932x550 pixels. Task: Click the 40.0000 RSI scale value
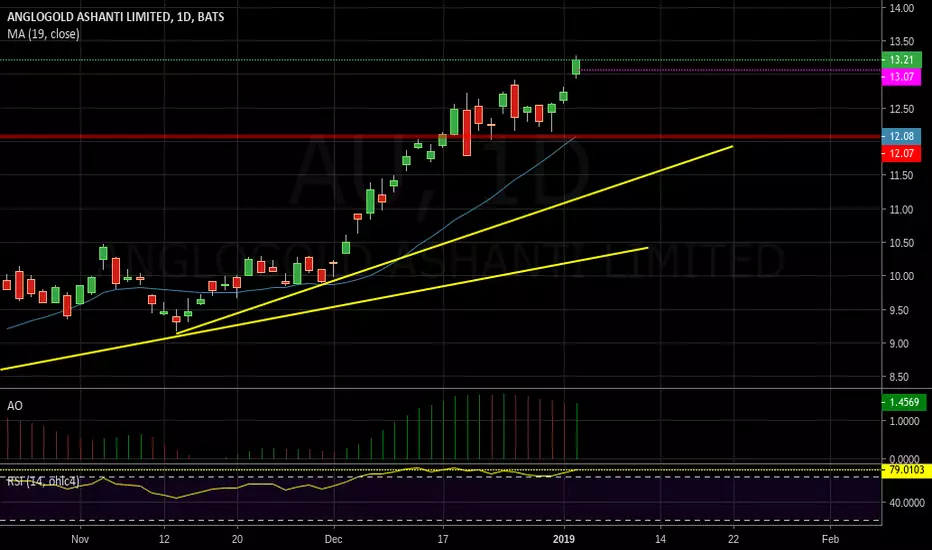[906, 502]
